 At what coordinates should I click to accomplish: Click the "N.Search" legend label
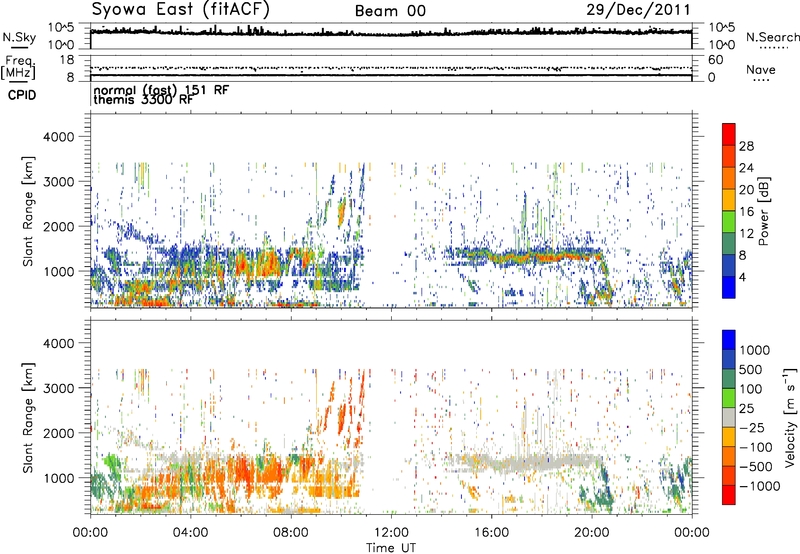tap(772, 37)
